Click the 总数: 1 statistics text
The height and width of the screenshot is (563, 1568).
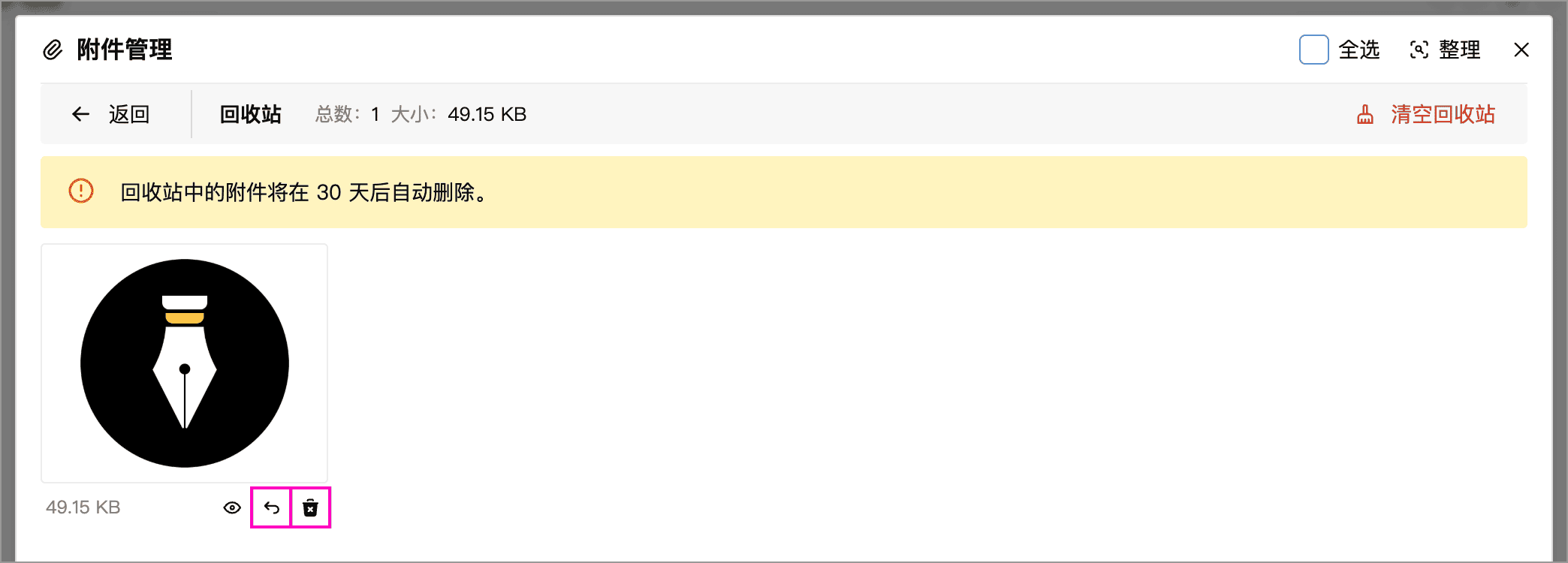347,114
